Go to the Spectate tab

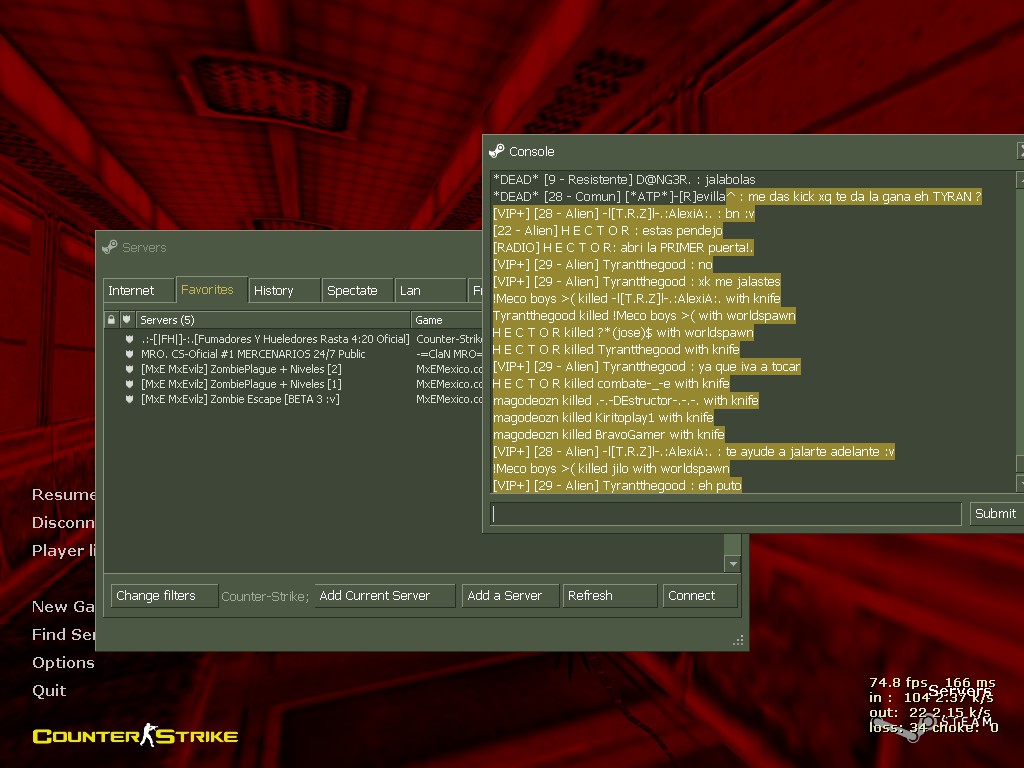357,291
